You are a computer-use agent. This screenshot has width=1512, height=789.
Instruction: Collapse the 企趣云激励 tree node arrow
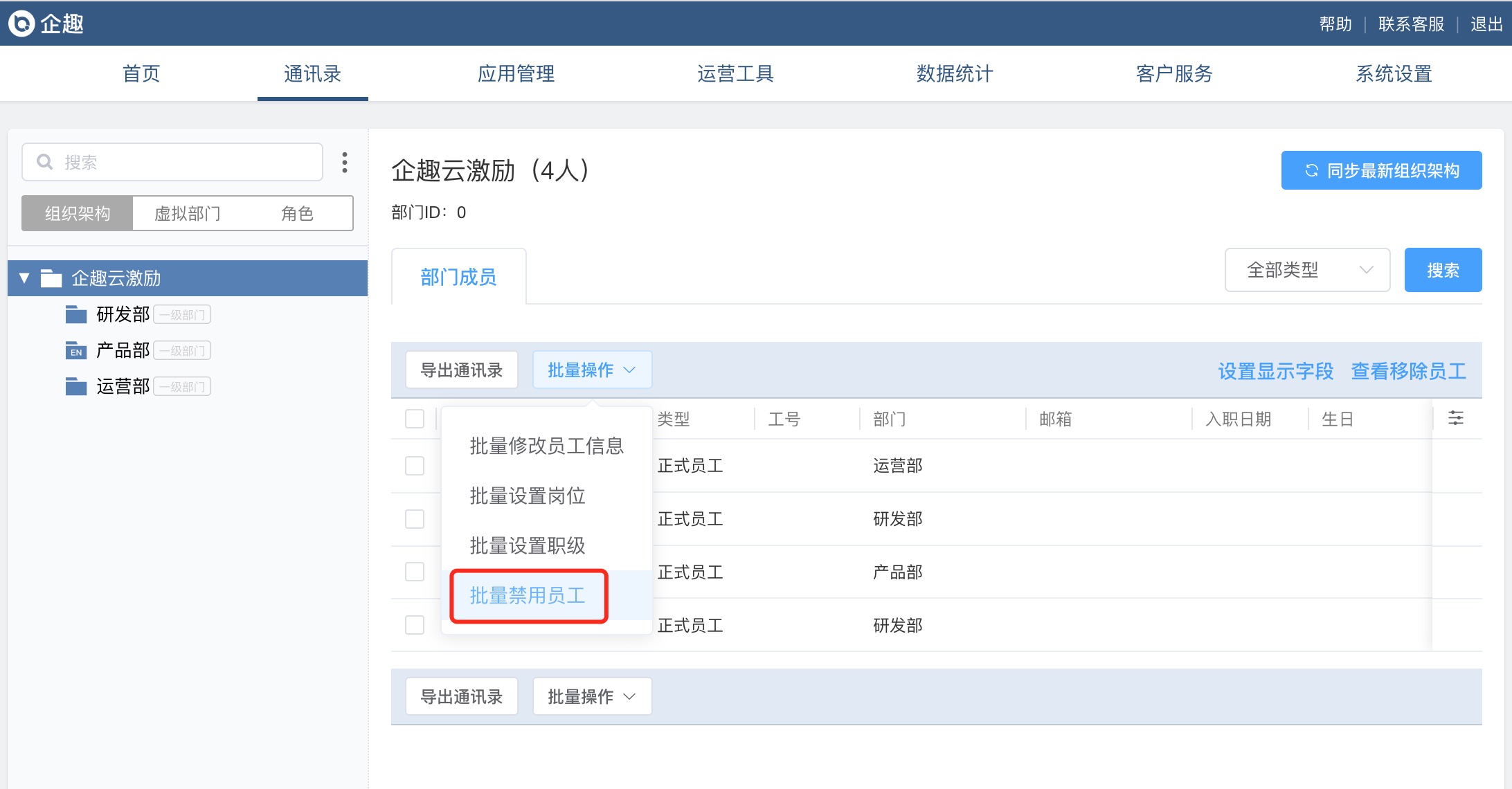(x=24, y=278)
